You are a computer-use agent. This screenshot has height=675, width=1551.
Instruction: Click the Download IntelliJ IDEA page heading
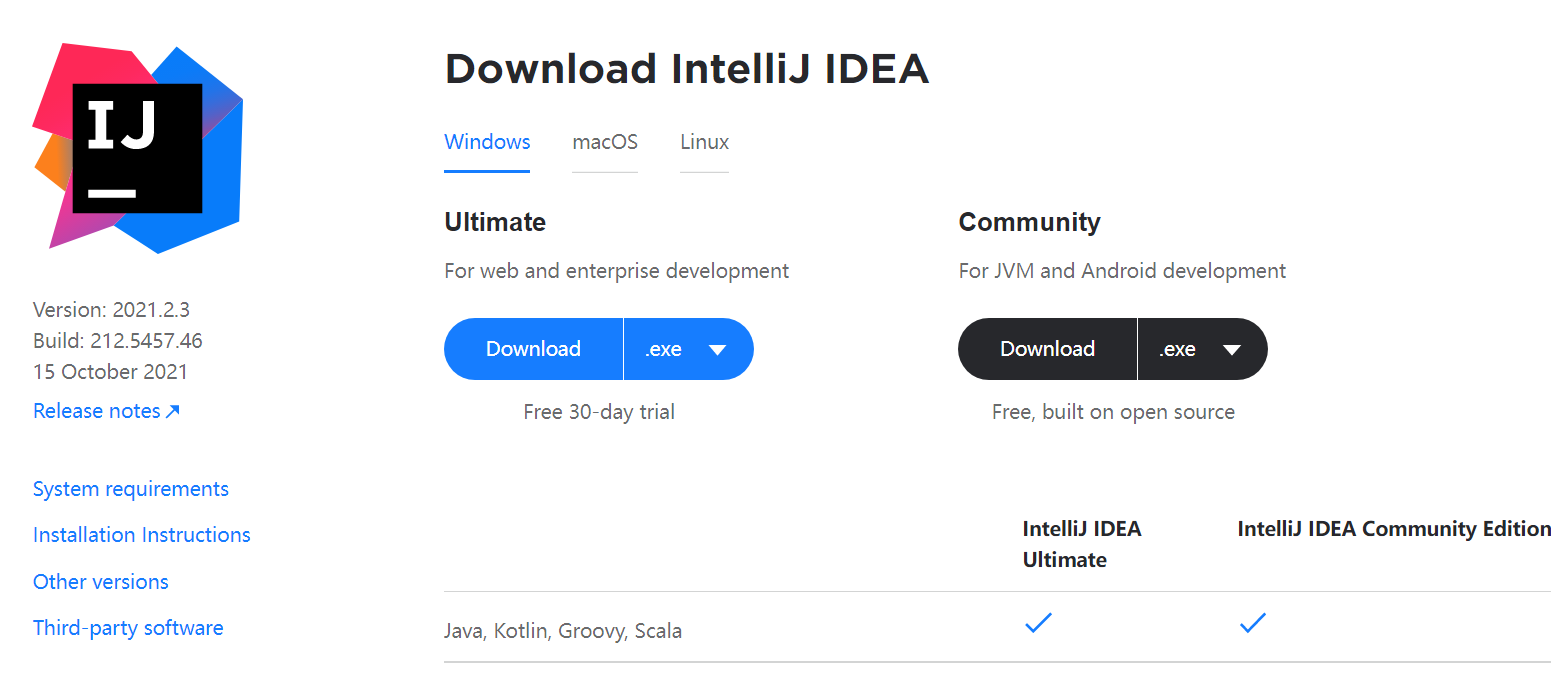click(x=687, y=68)
